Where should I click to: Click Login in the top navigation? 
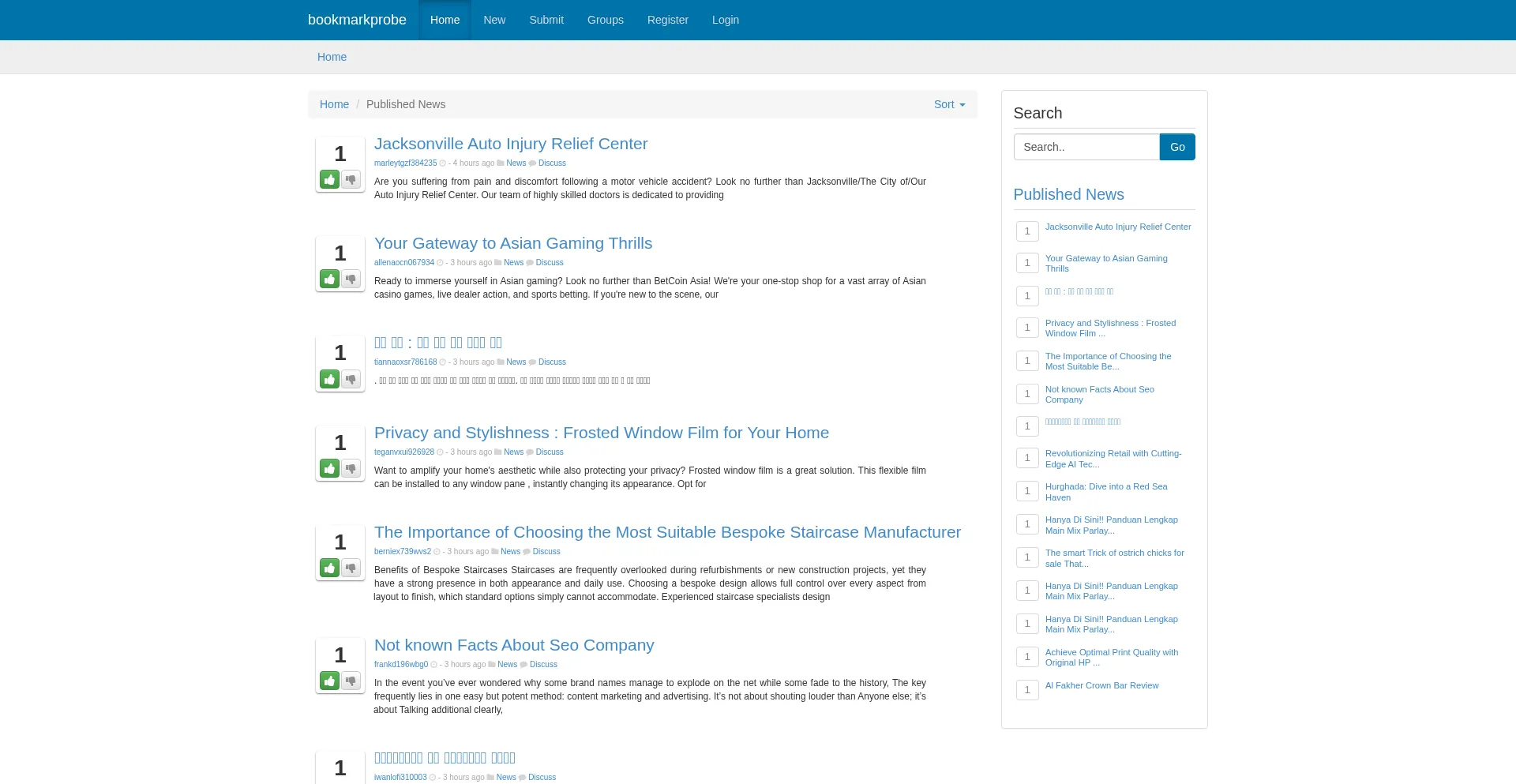tap(725, 20)
